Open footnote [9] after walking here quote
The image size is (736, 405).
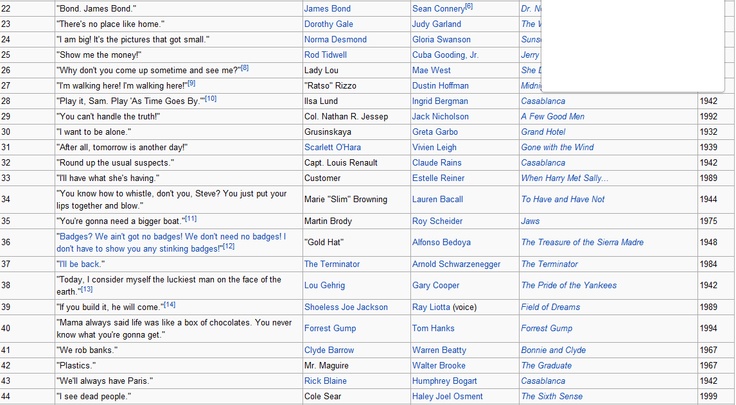click(191, 84)
